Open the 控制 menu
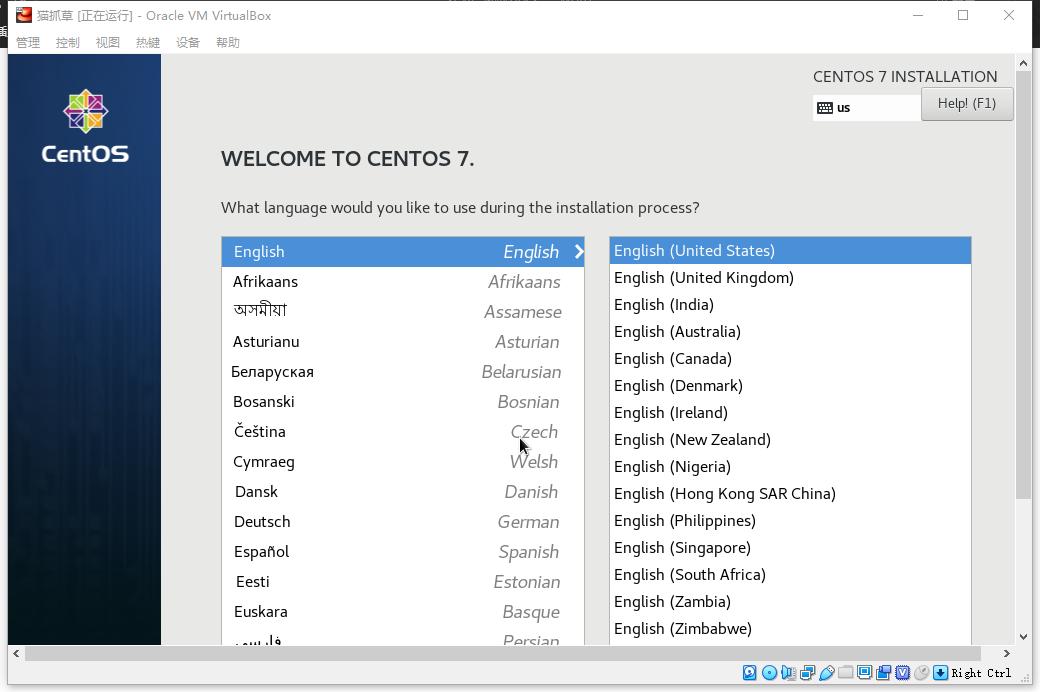 (68, 42)
